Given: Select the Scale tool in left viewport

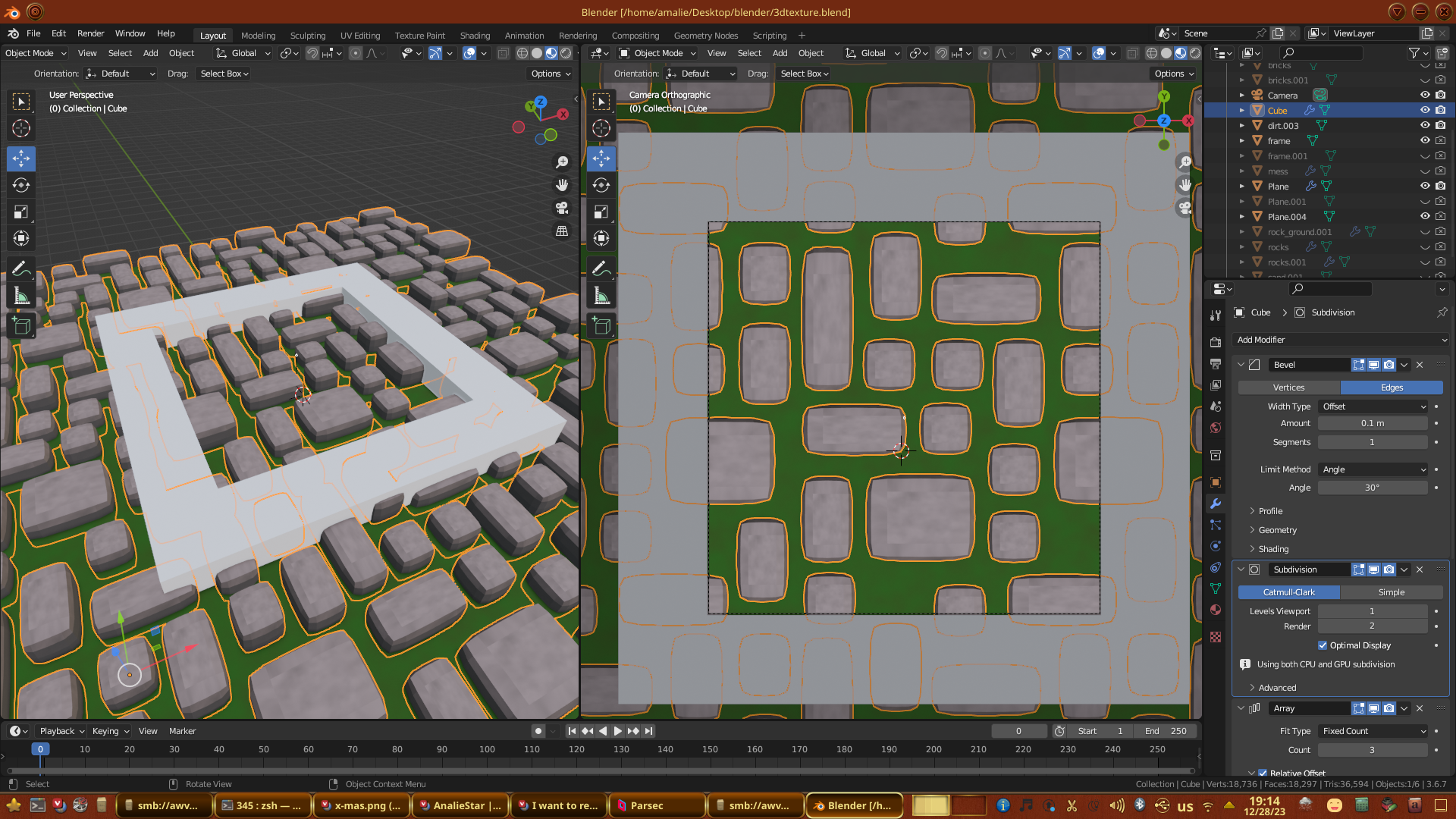Looking at the screenshot, I should 21,212.
